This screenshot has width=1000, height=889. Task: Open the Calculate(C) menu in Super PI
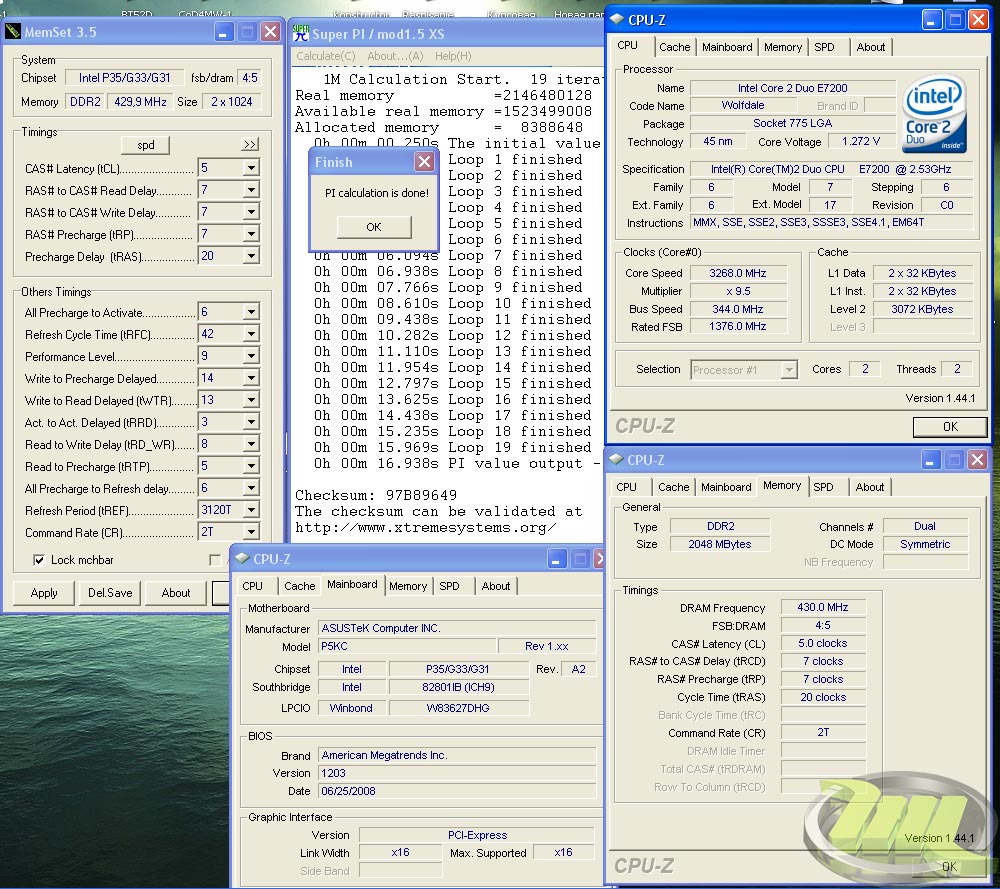(x=326, y=56)
